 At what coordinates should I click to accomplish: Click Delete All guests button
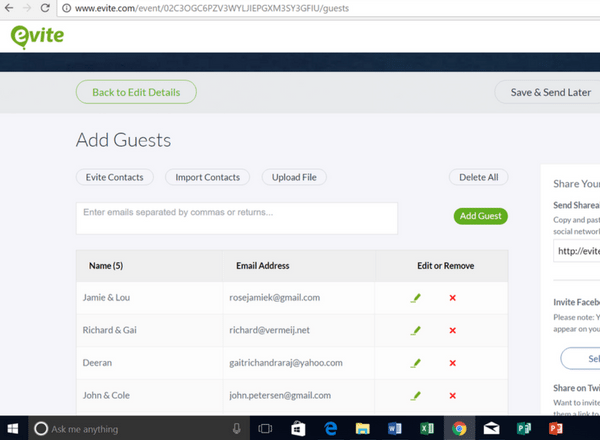479,177
